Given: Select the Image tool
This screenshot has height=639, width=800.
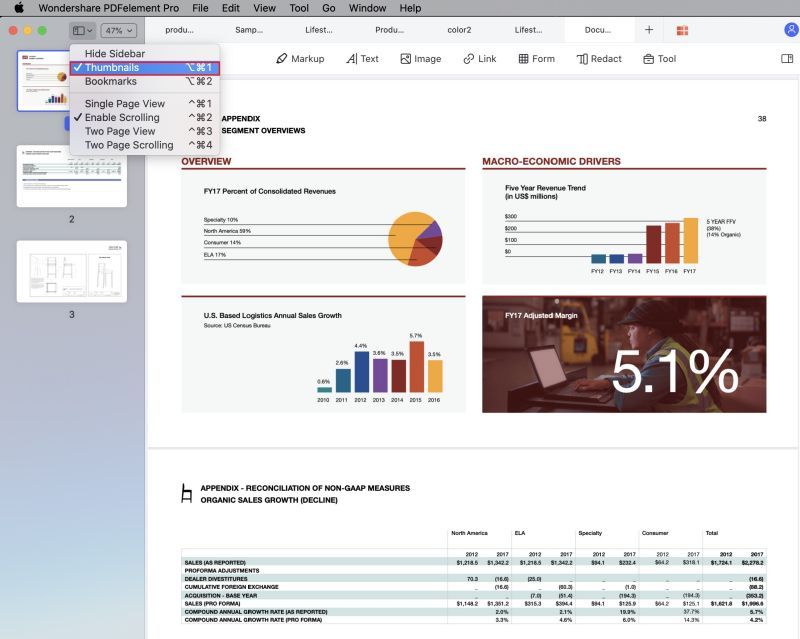Looking at the screenshot, I should tap(421, 59).
